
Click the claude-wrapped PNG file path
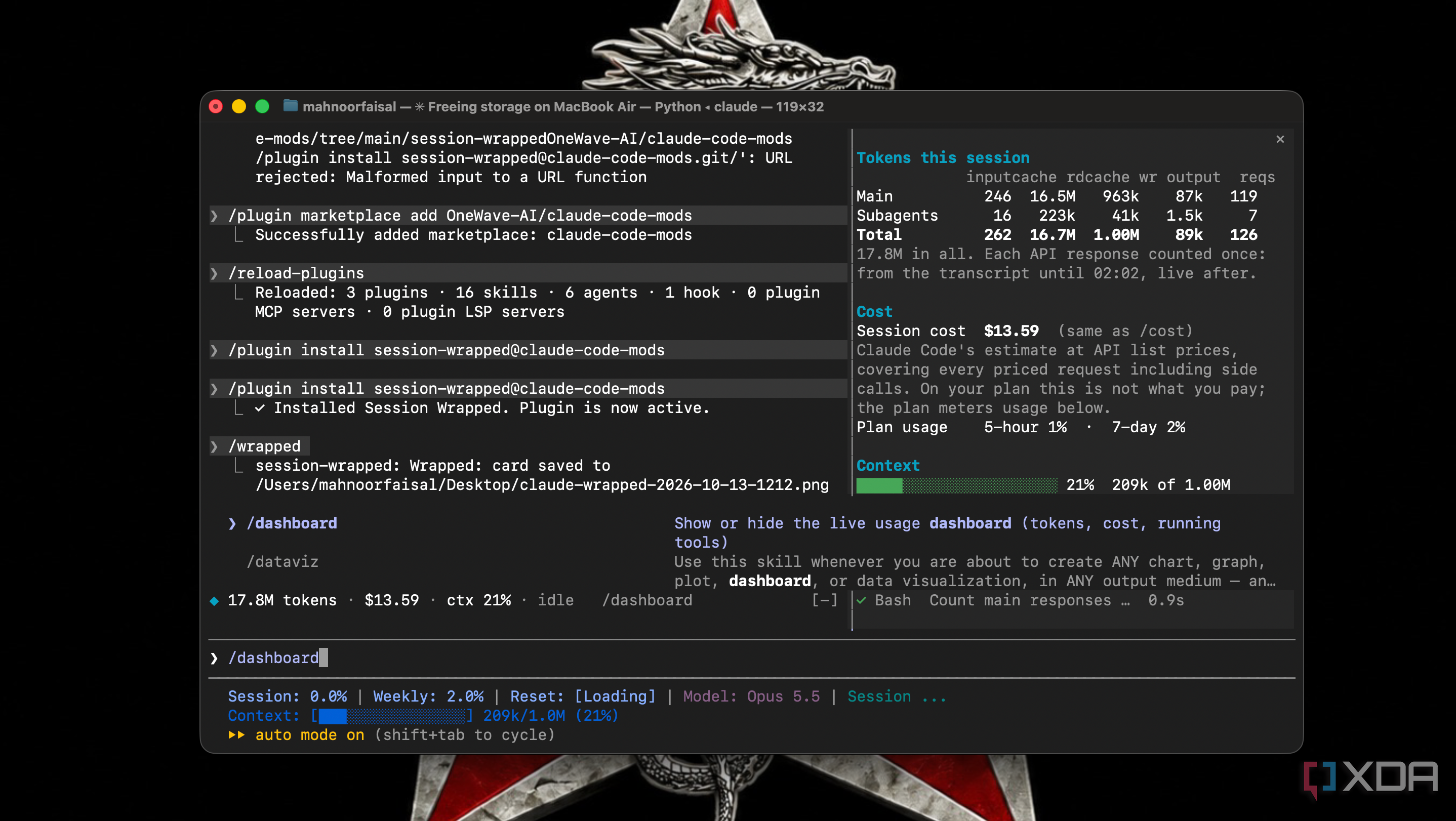[x=542, y=485]
